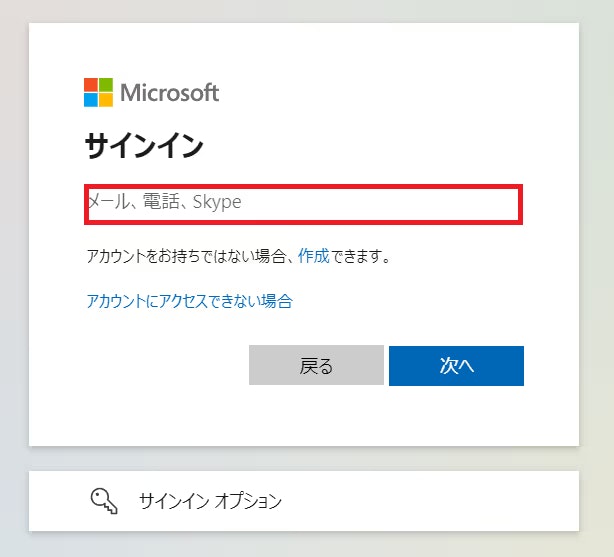Click the gray background outside the sign-in card

[596, 274]
